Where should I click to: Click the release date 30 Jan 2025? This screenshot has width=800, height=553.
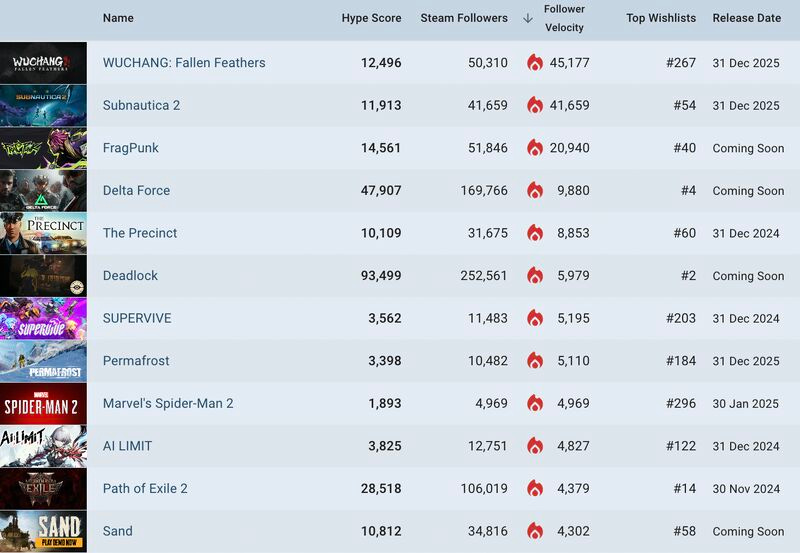pyautogui.click(x=745, y=404)
